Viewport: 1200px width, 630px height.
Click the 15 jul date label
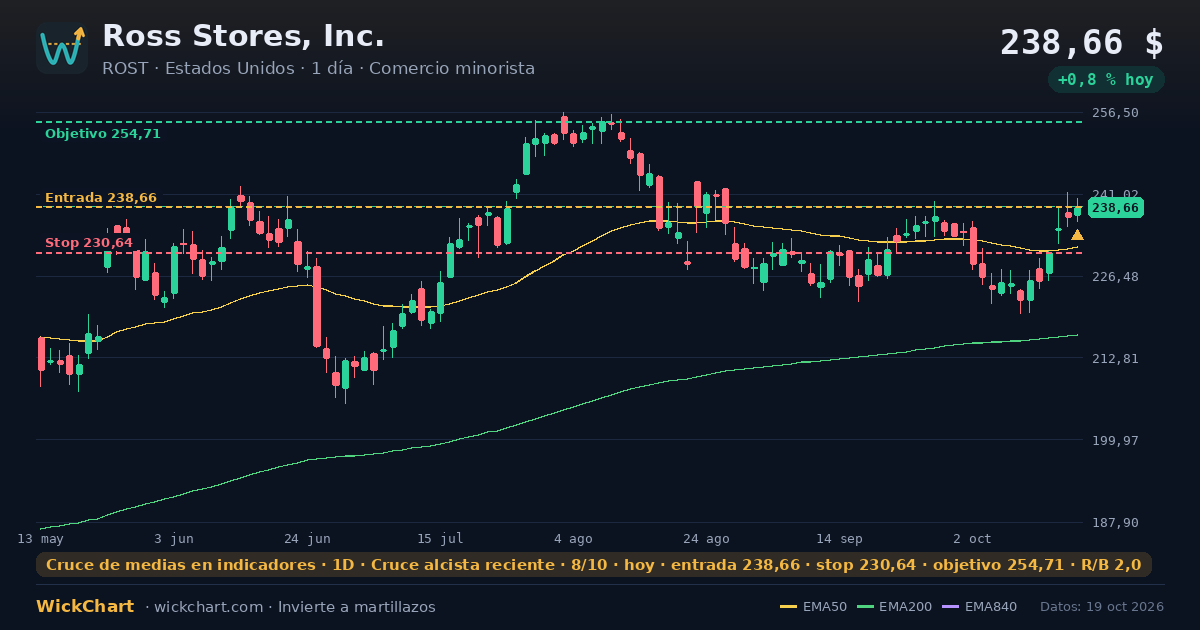(x=440, y=539)
